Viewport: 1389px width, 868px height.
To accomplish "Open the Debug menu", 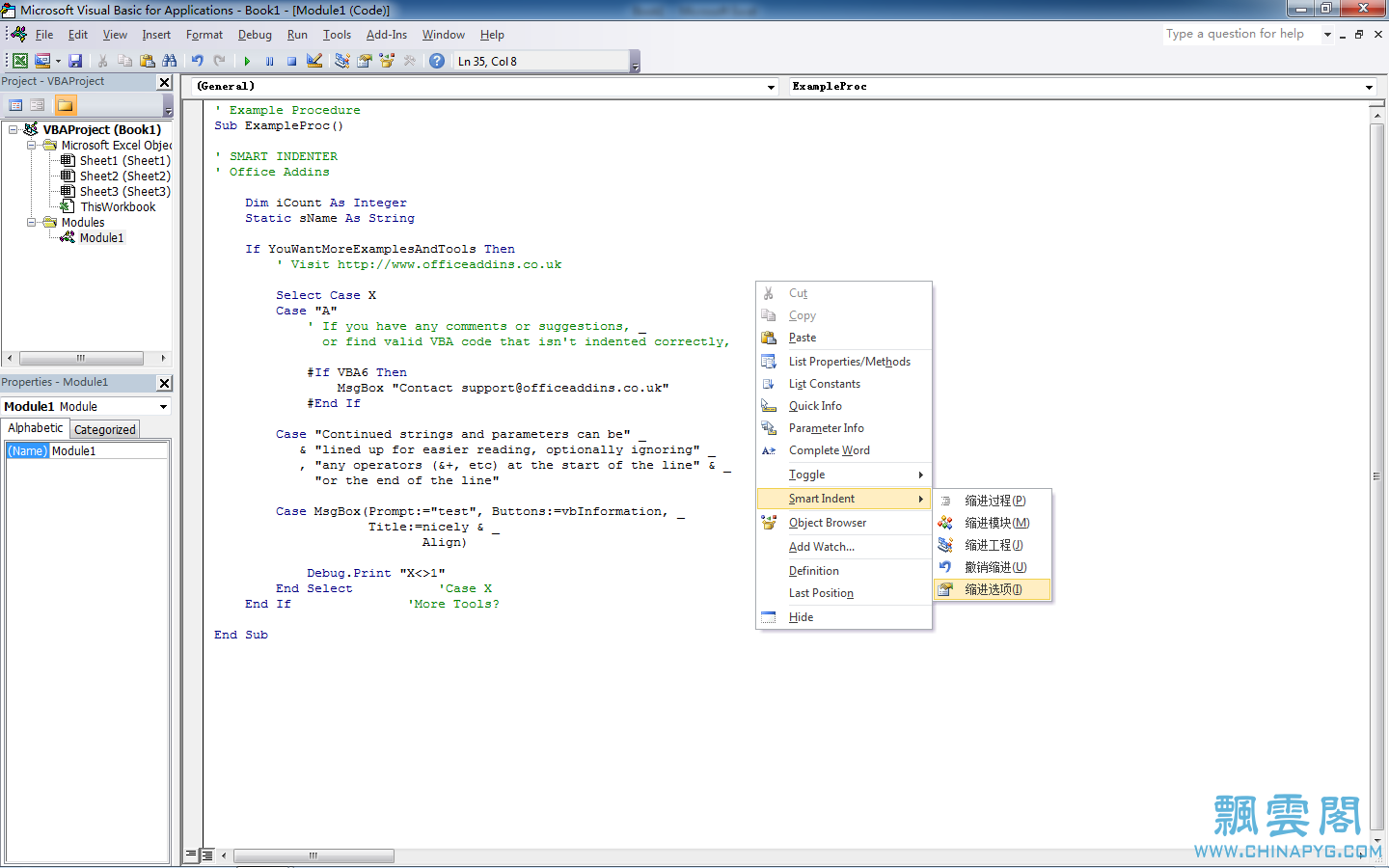I will click(255, 35).
